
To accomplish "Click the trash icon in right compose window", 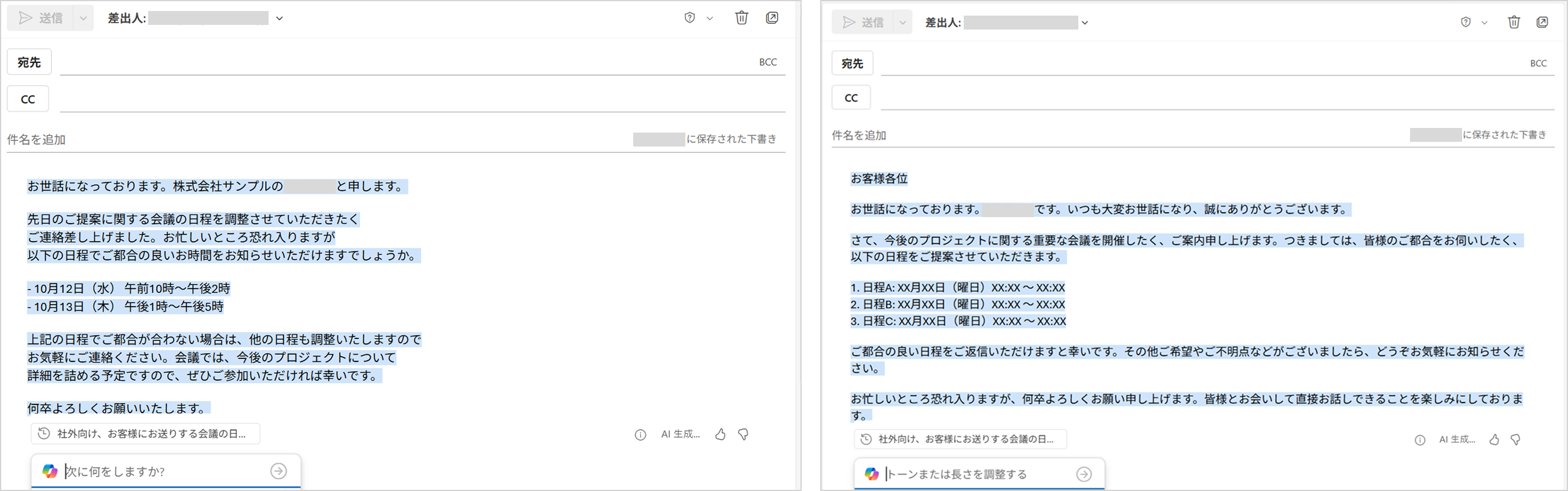I will (1513, 23).
